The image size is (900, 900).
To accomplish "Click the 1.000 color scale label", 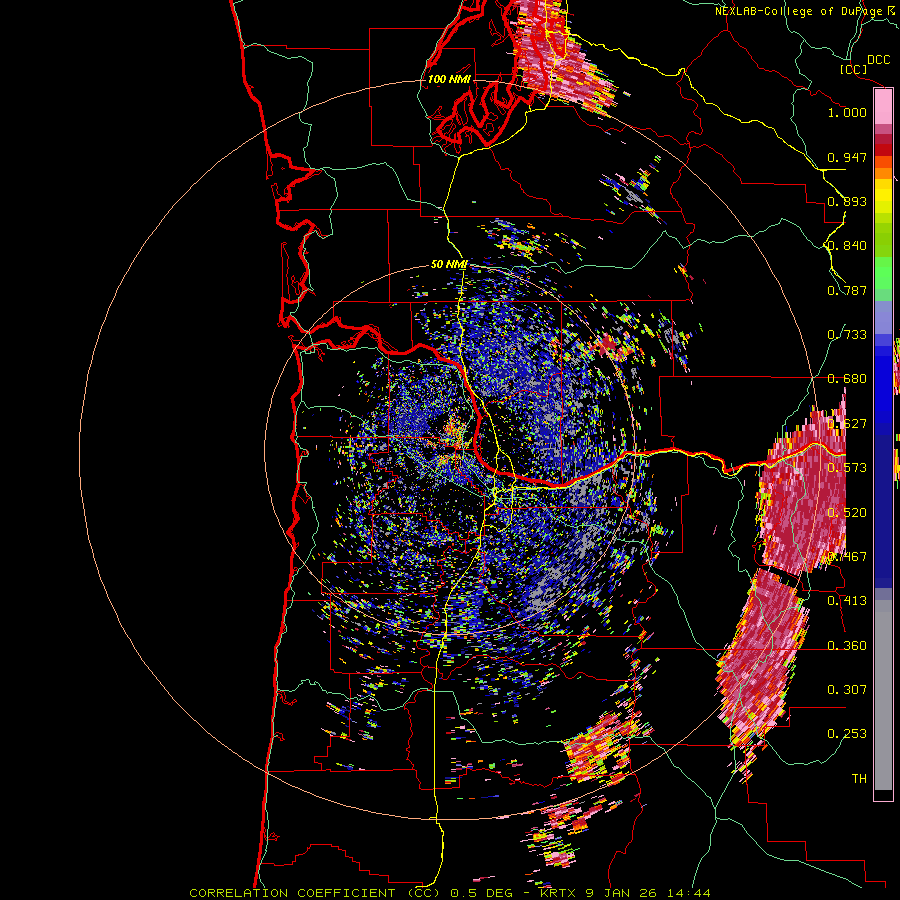I will pos(847,112).
